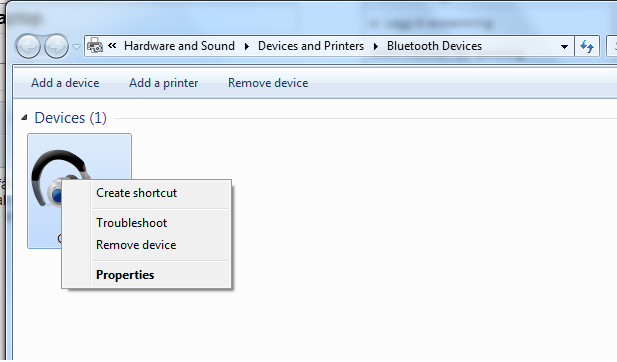The height and width of the screenshot is (362, 617).
Task: Open the recent pages dropdown arrow
Action: (x=76, y=47)
